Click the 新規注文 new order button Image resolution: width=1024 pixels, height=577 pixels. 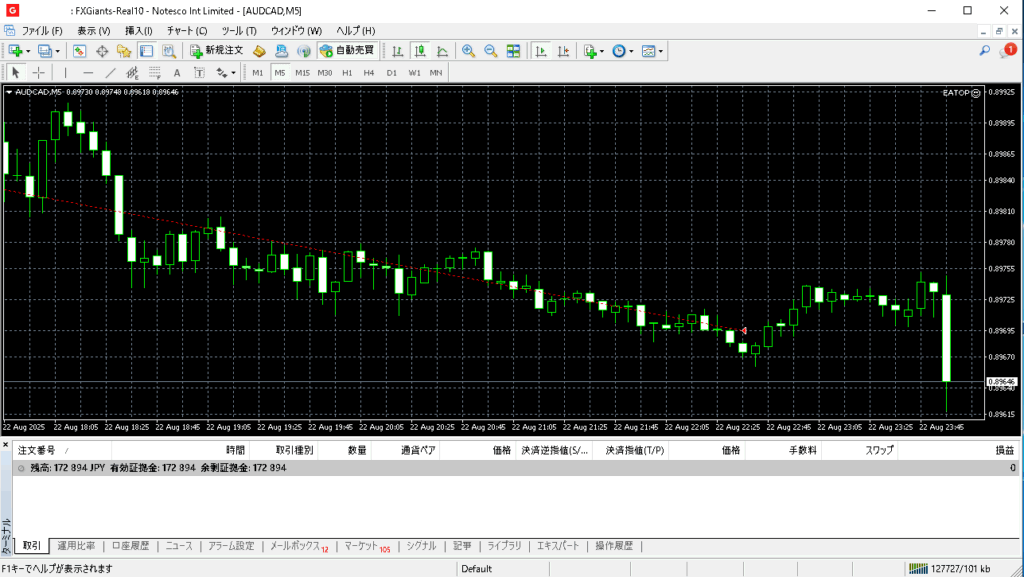[x=216, y=51]
